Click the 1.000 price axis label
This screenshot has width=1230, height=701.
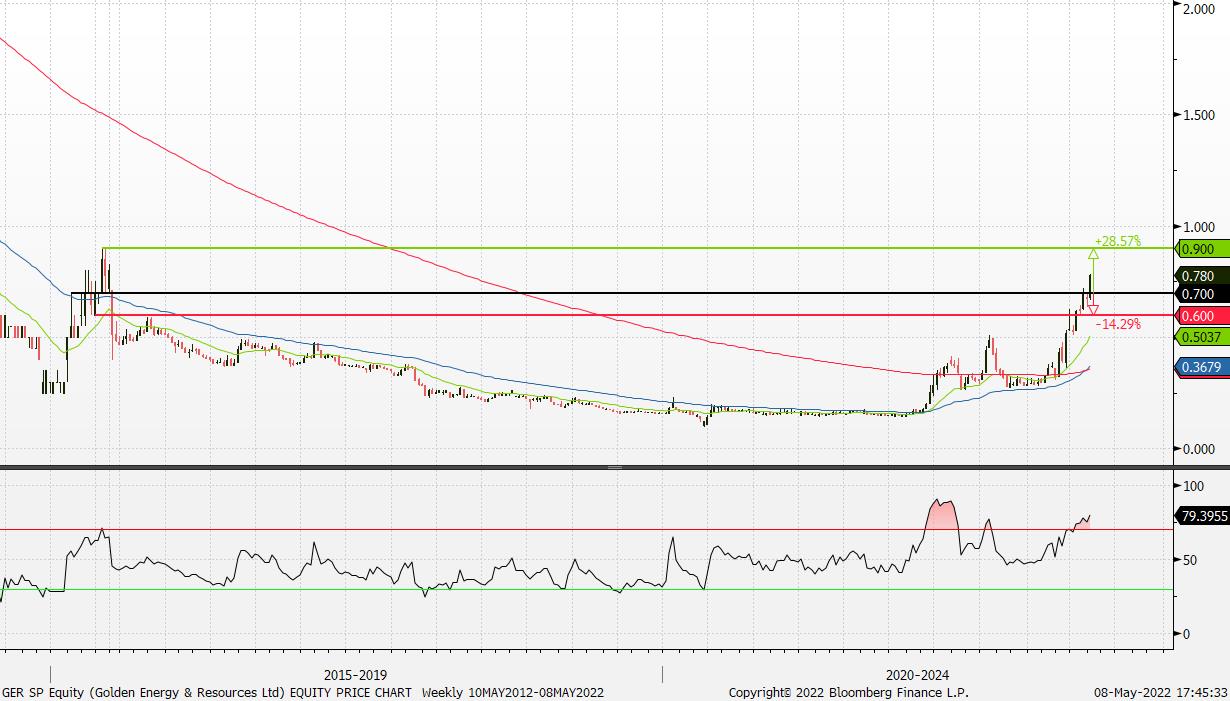point(1199,227)
